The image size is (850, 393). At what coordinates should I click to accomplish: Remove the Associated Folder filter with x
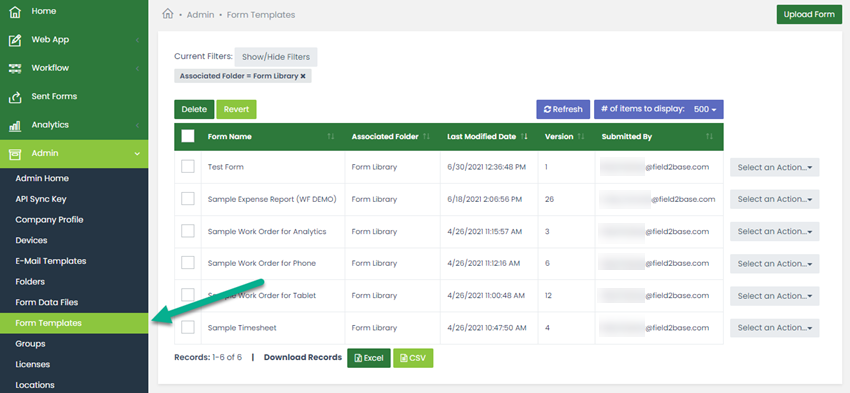click(x=303, y=76)
